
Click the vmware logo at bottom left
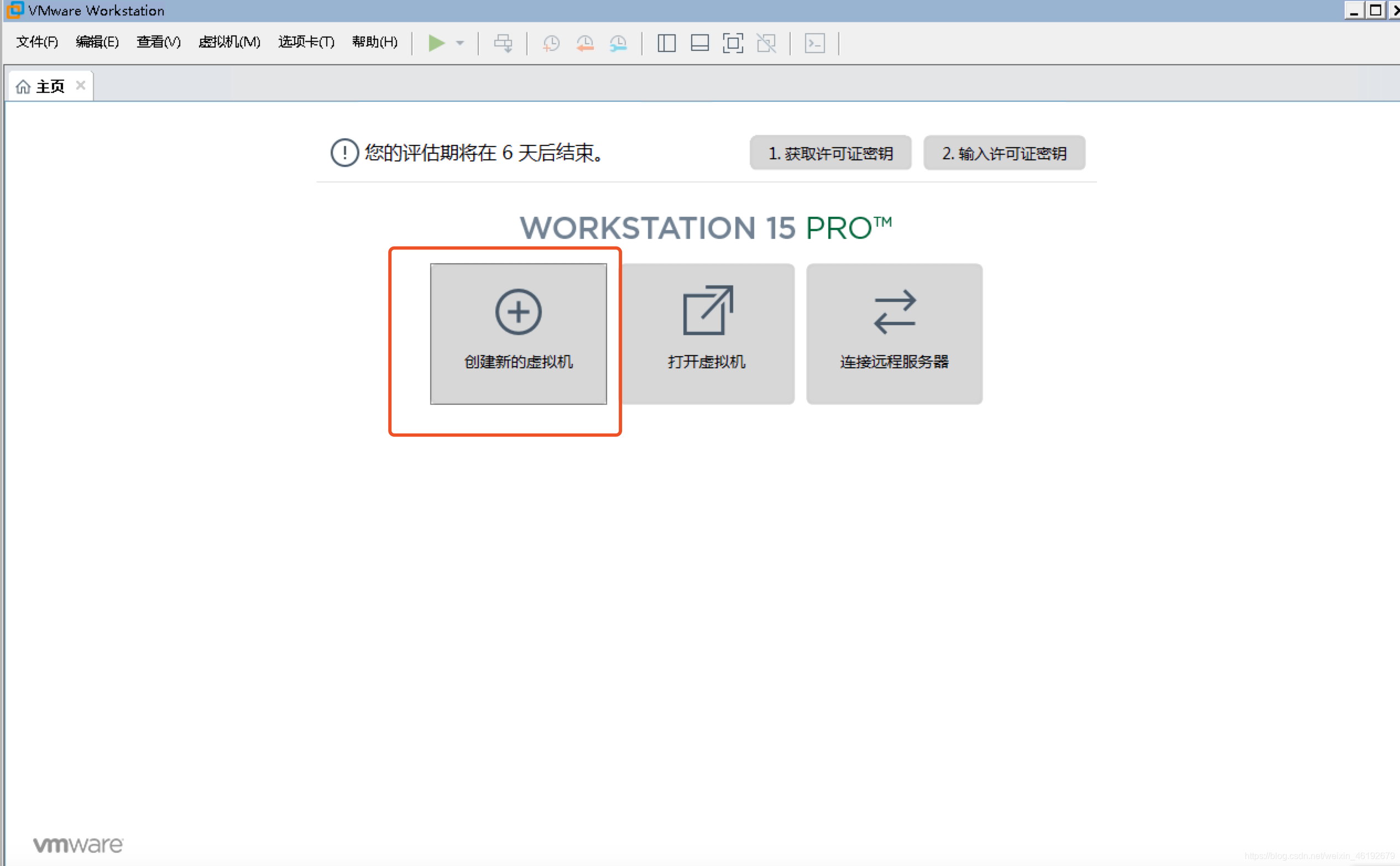(78, 845)
